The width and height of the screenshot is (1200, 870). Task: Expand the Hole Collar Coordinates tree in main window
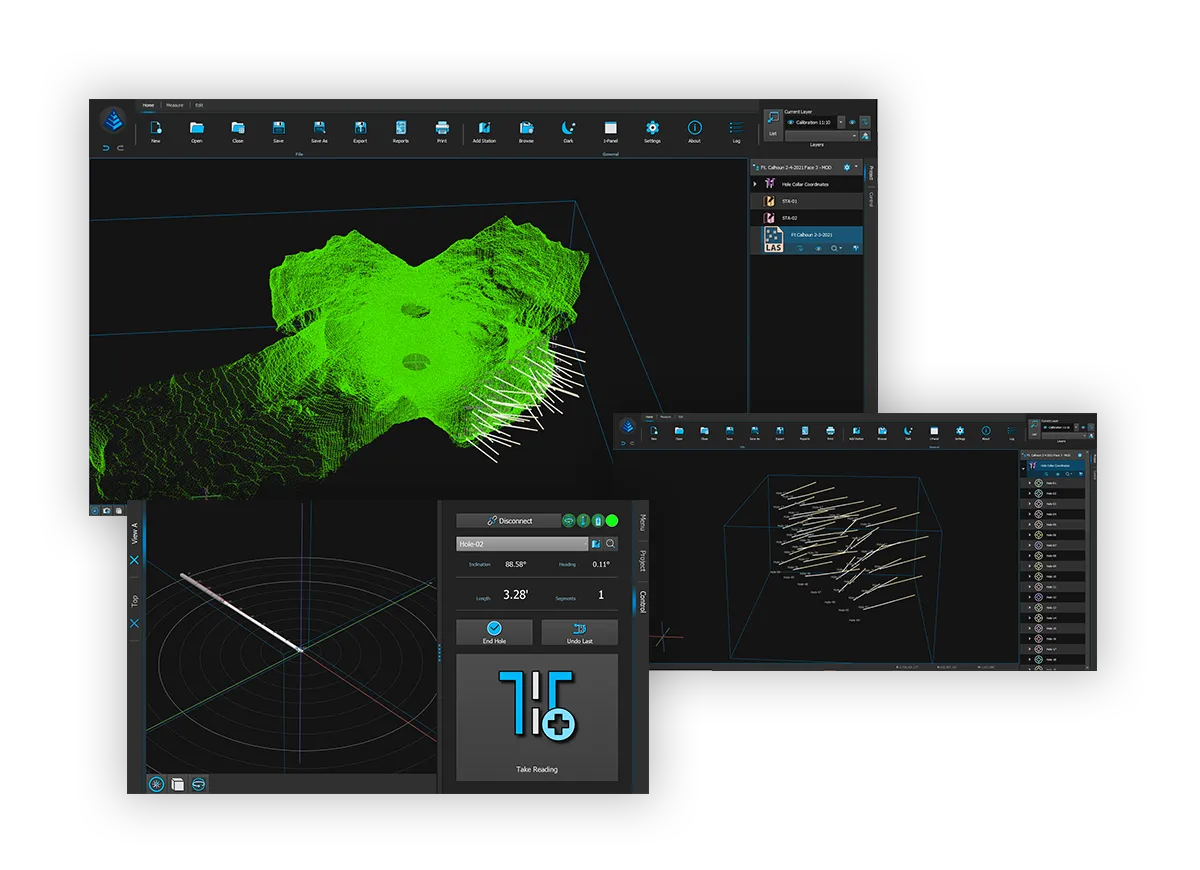tap(755, 184)
